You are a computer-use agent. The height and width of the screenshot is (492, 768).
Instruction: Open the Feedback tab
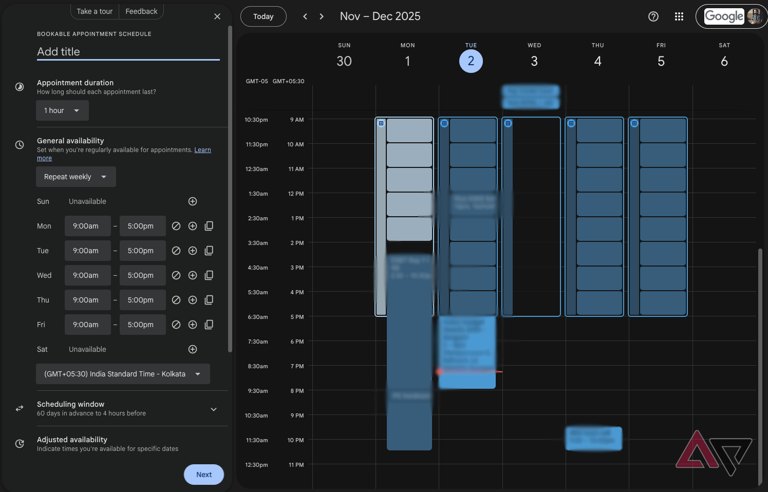(x=141, y=11)
